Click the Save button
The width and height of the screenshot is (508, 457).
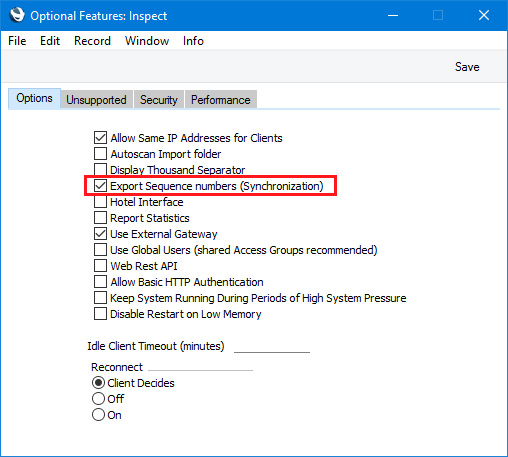(467, 67)
